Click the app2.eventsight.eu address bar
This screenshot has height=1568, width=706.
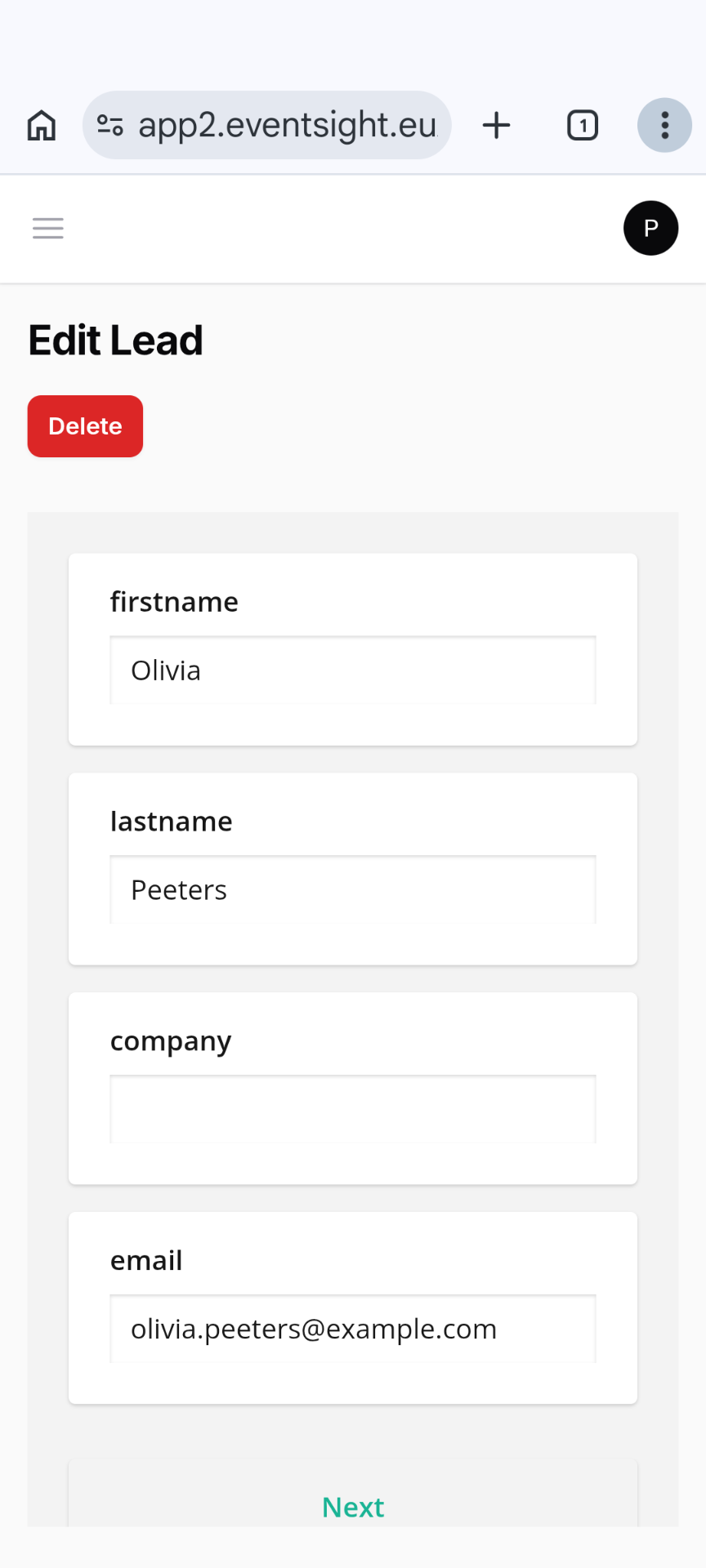tap(288, 126)
